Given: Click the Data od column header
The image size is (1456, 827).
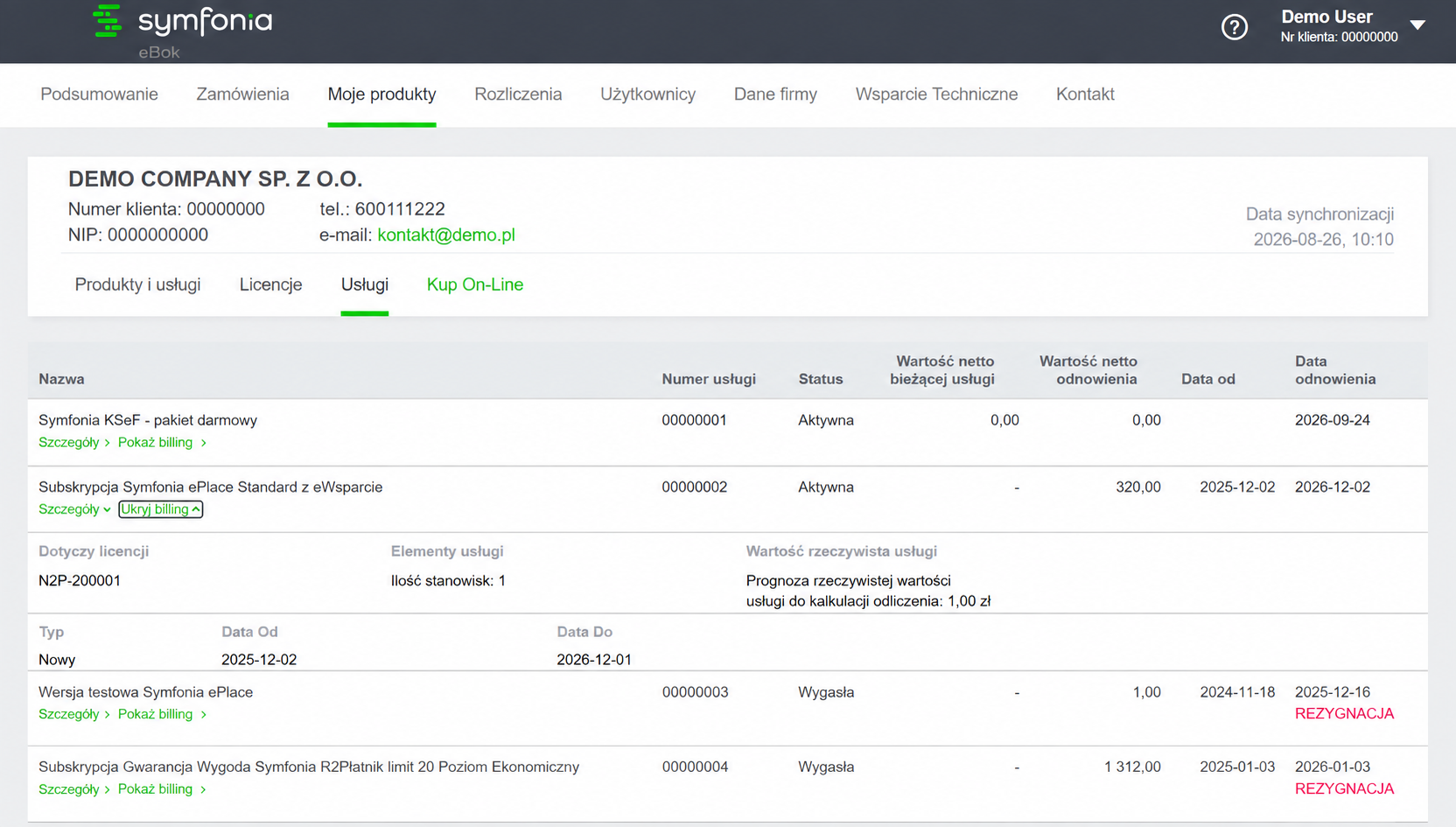Looking at the screenshot, I should 1208,379.
